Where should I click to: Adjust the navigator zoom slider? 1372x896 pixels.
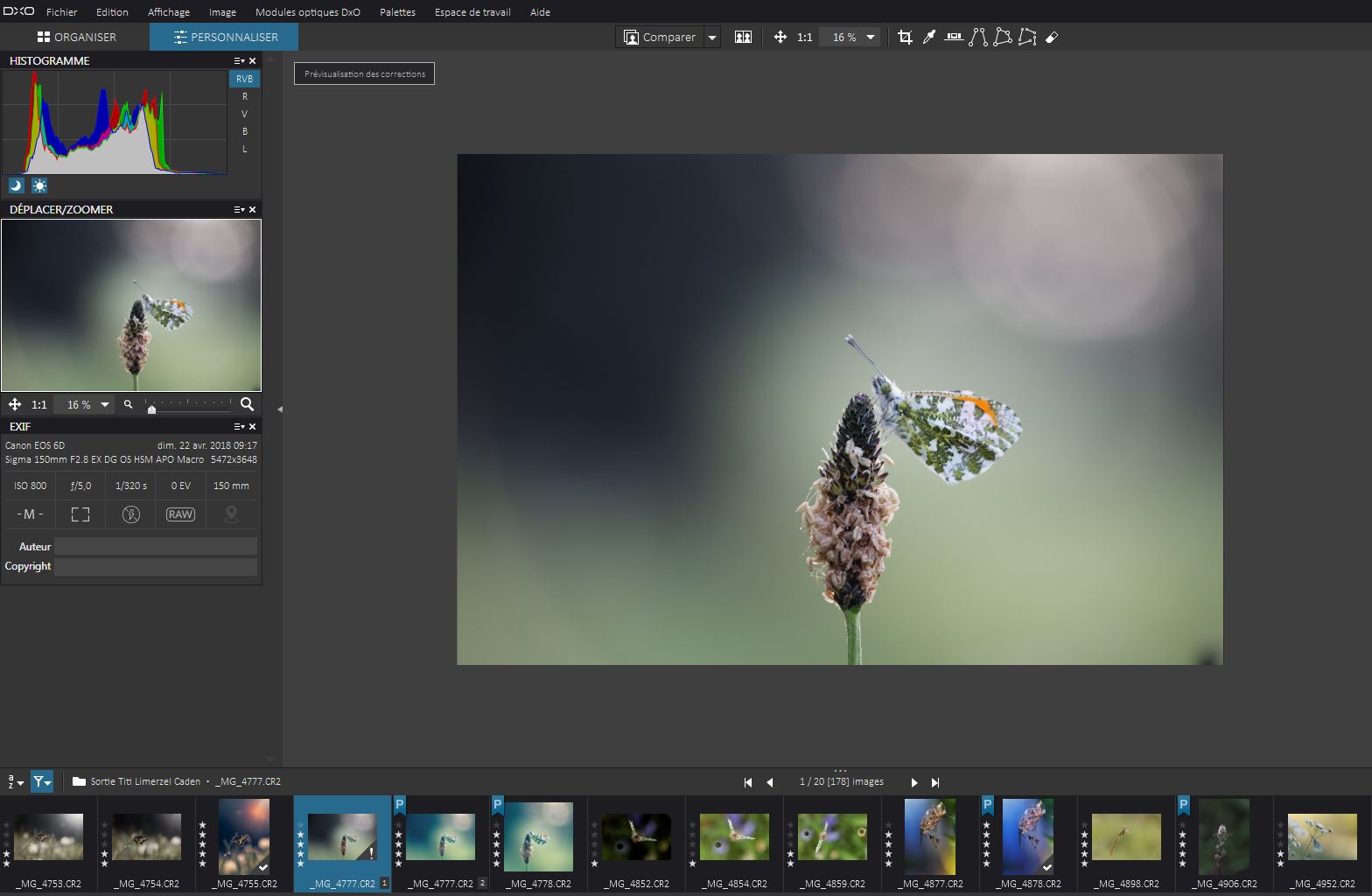(151, 409)
